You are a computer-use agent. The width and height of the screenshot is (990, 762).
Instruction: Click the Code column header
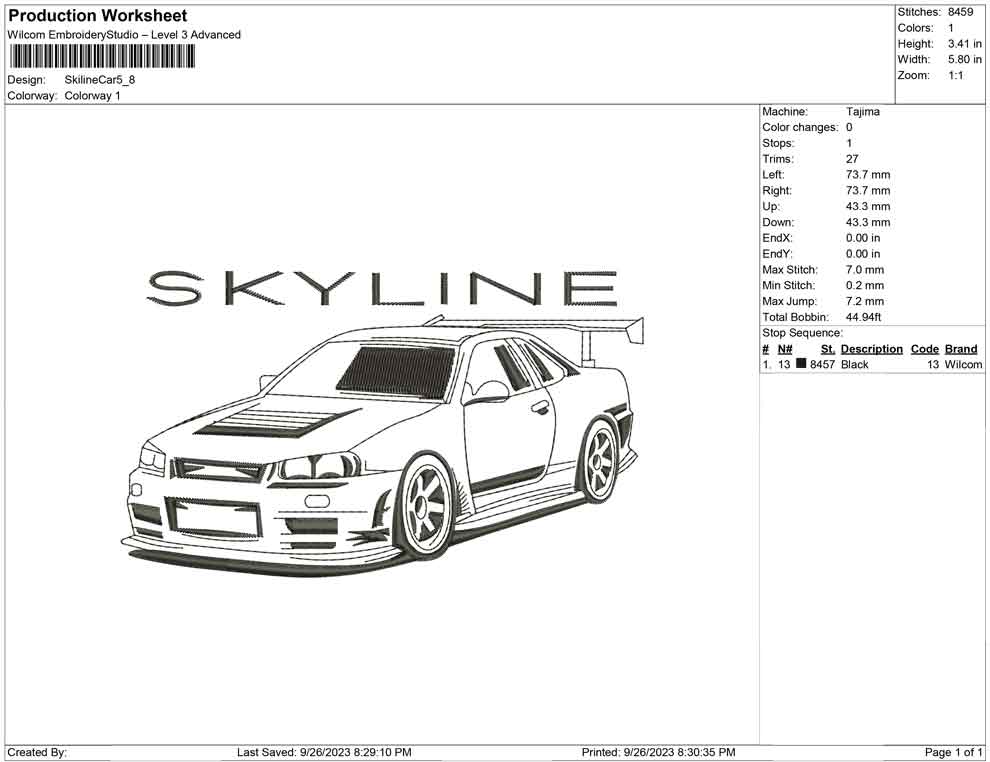pos(925,349)
